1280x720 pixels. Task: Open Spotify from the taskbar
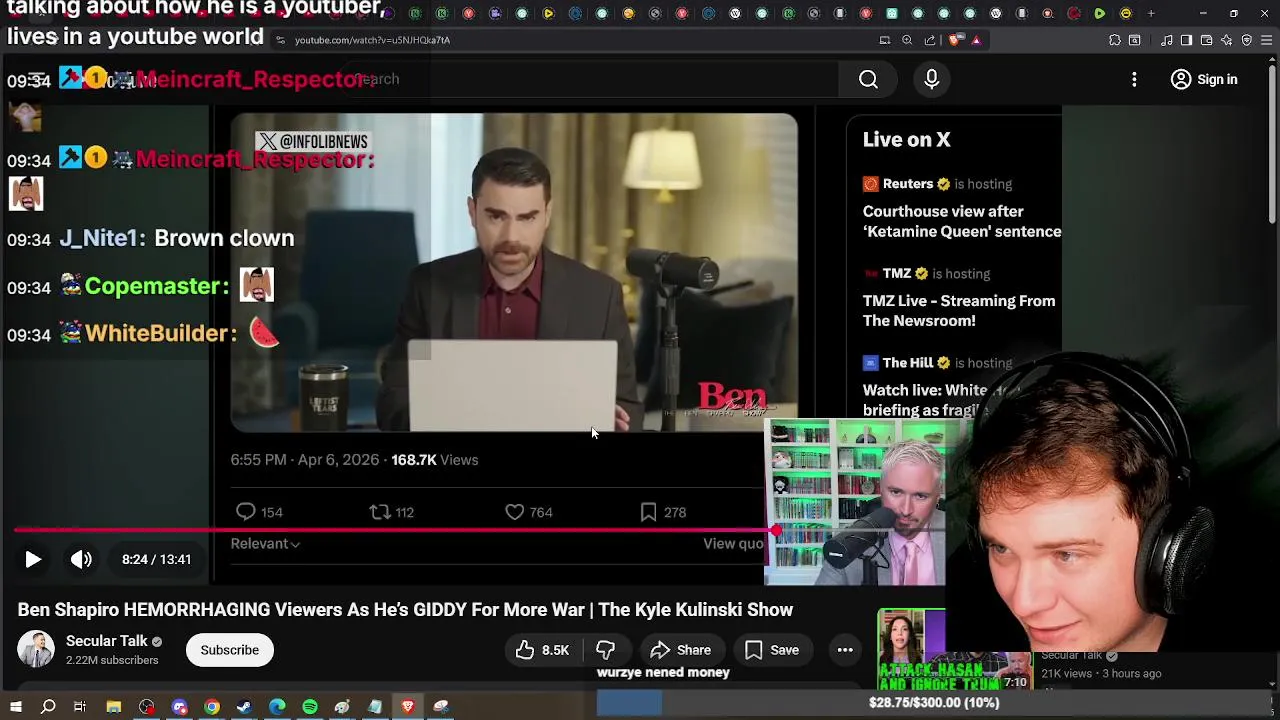310,707
